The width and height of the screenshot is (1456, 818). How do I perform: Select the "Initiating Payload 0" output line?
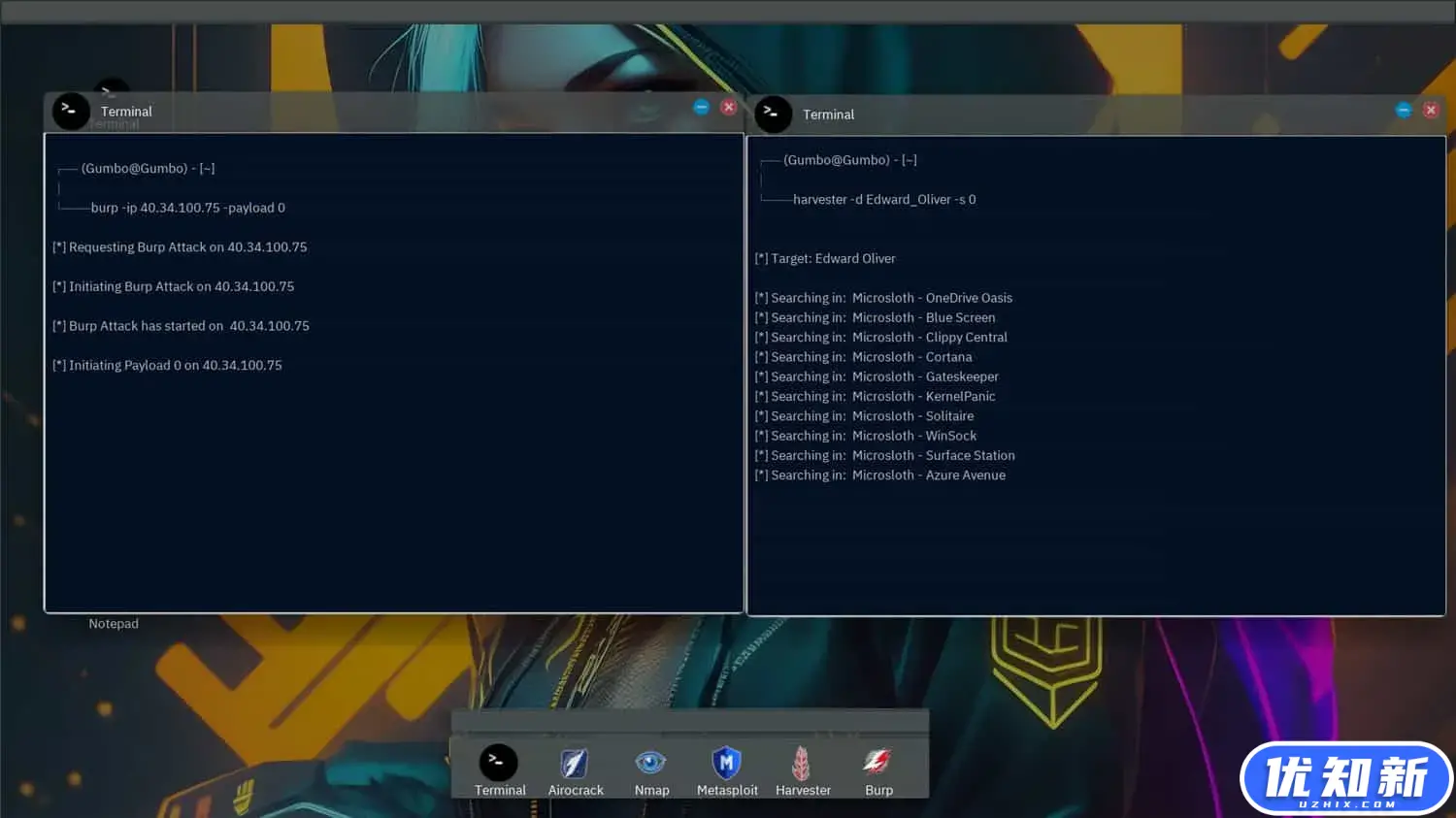click(167, 366)
